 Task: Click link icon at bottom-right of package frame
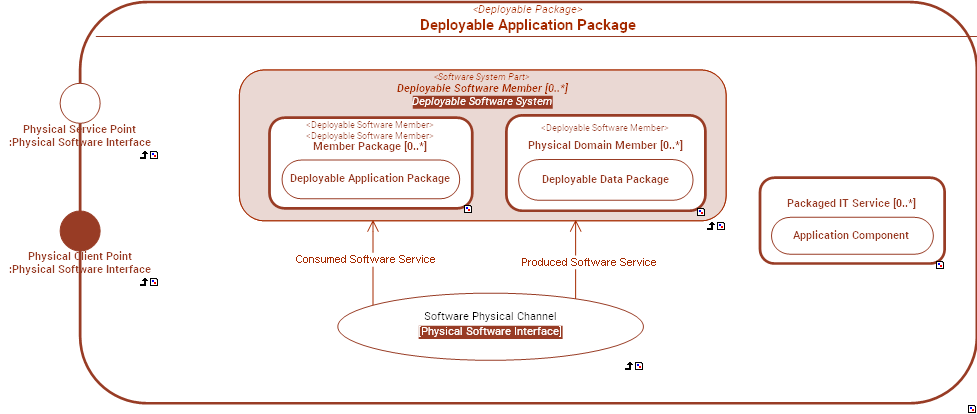click(970, 408)
